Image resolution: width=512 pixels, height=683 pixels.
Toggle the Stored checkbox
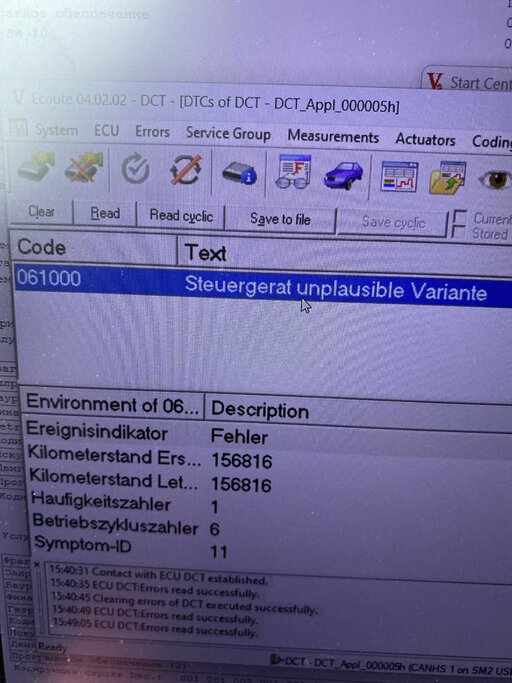[x=458, y=232]
